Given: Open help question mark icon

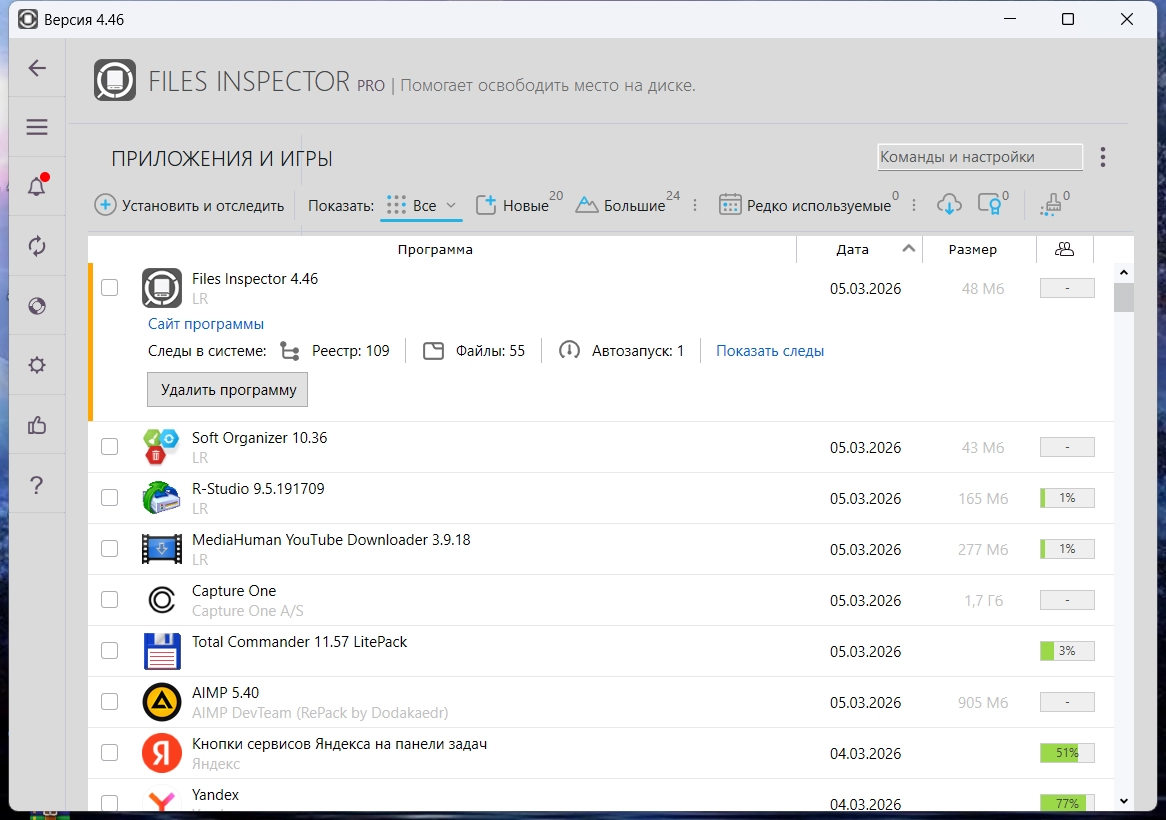Looking at the screenshot, I should [x=37, y=485].
